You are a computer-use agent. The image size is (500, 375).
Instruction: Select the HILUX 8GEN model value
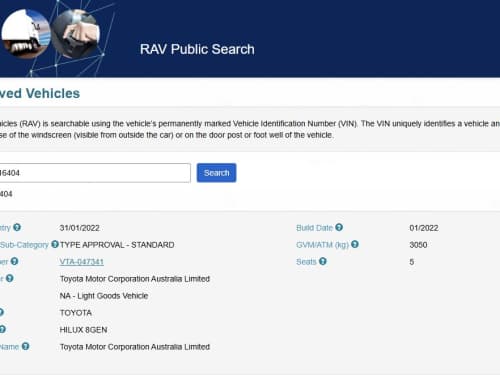pos(83,330)
